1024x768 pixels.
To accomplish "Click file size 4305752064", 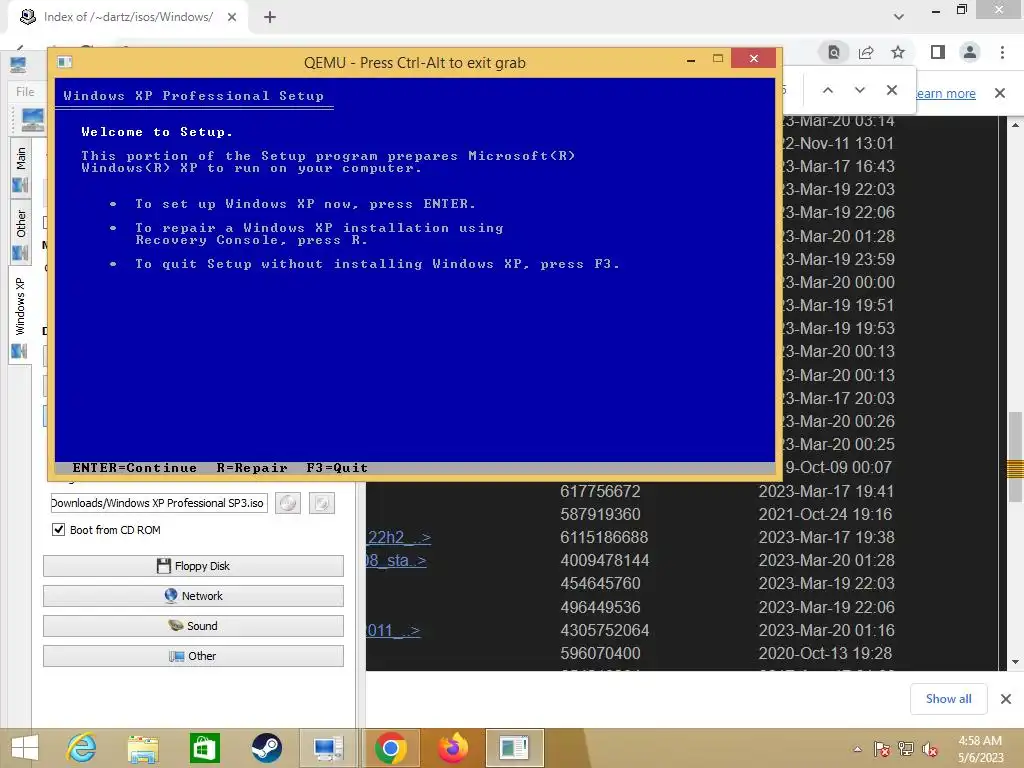I will coord(604,630).
